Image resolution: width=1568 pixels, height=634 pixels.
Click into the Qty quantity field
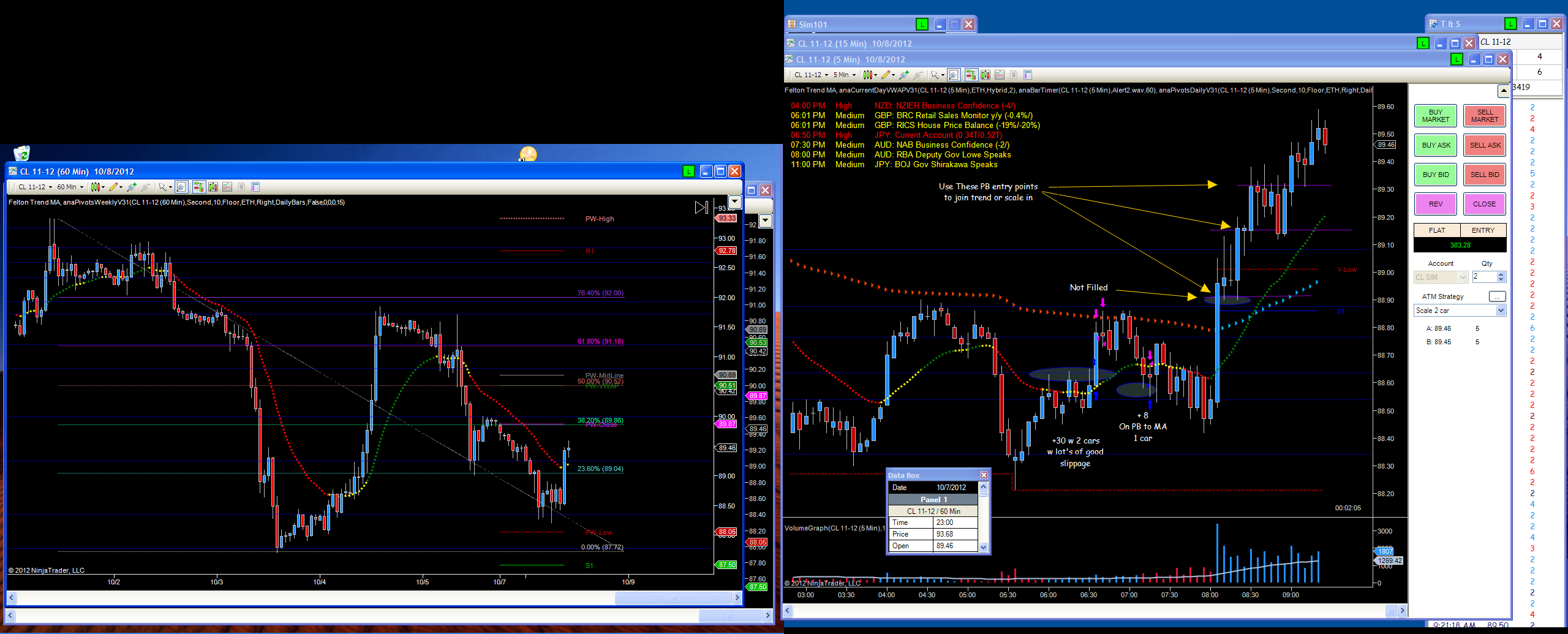1484,277
